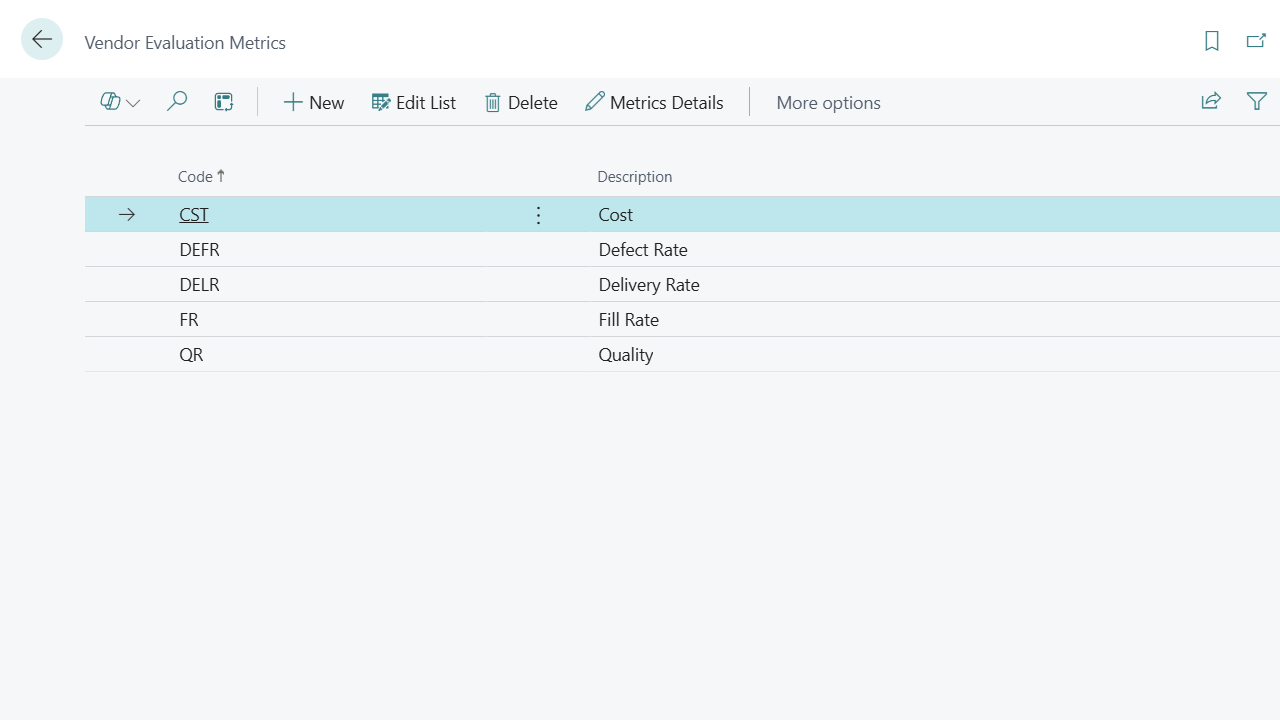The image size is (1280, 720).
Task: Switch to Edit List mode
Action: coord(413,102)
